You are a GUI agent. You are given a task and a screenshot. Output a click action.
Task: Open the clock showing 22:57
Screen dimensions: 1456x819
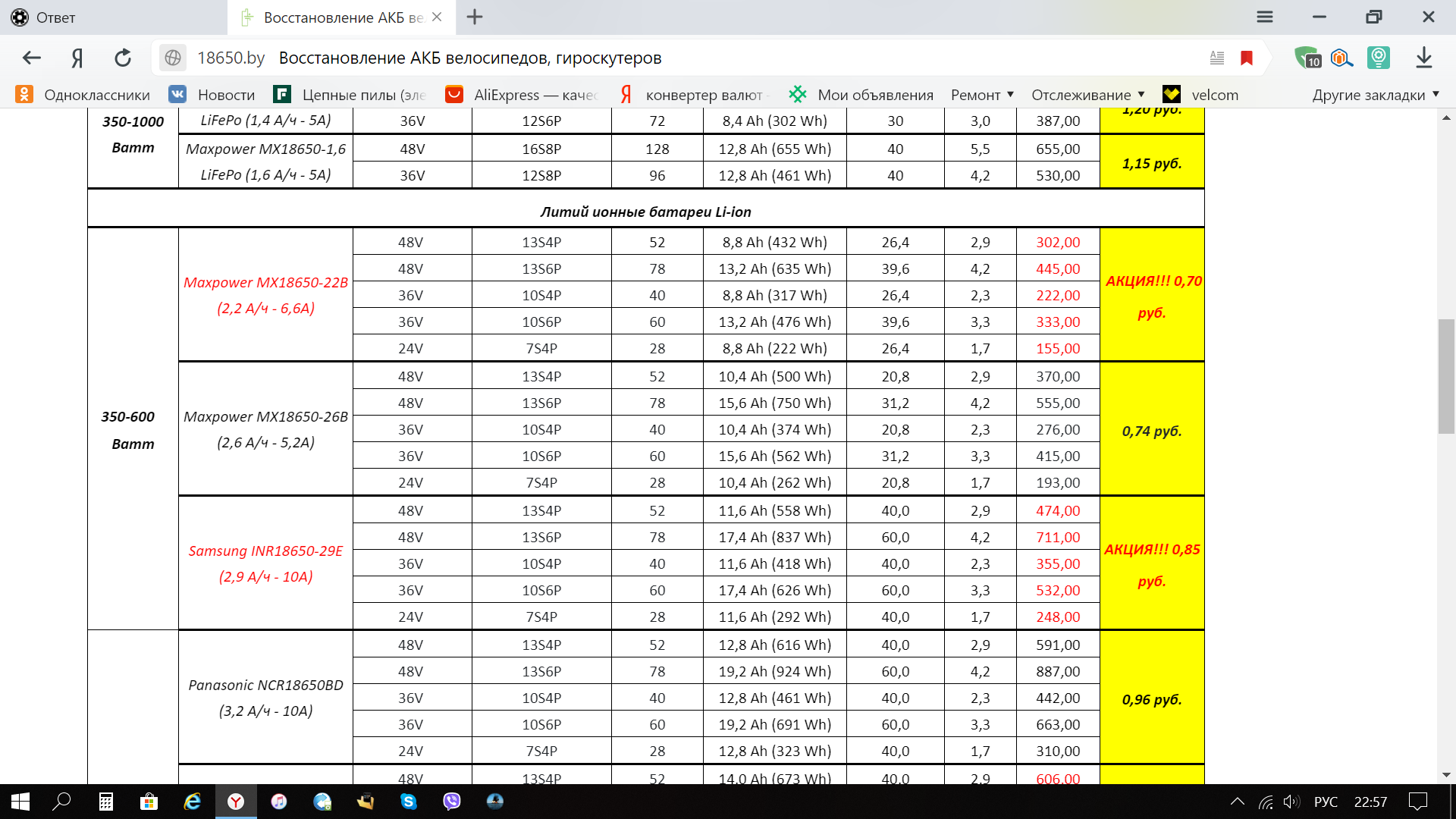coord(1370,802)
